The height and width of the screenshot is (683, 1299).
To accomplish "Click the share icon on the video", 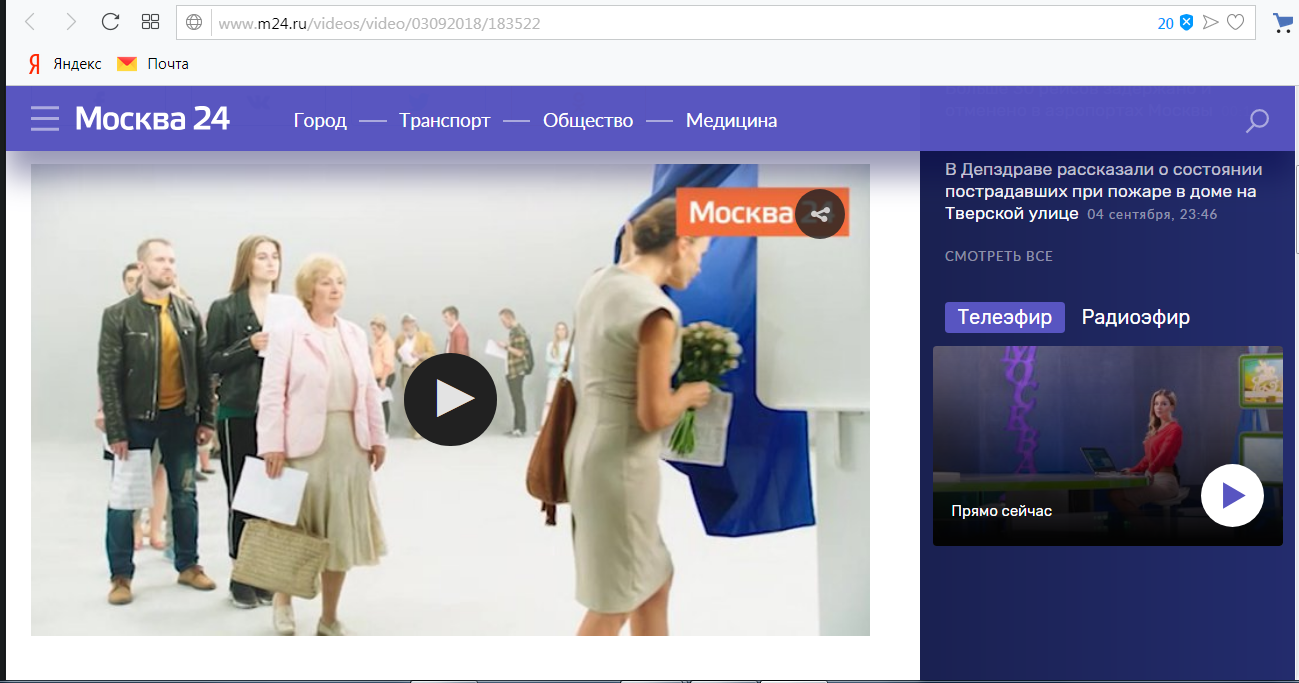I will pos(820,214).
